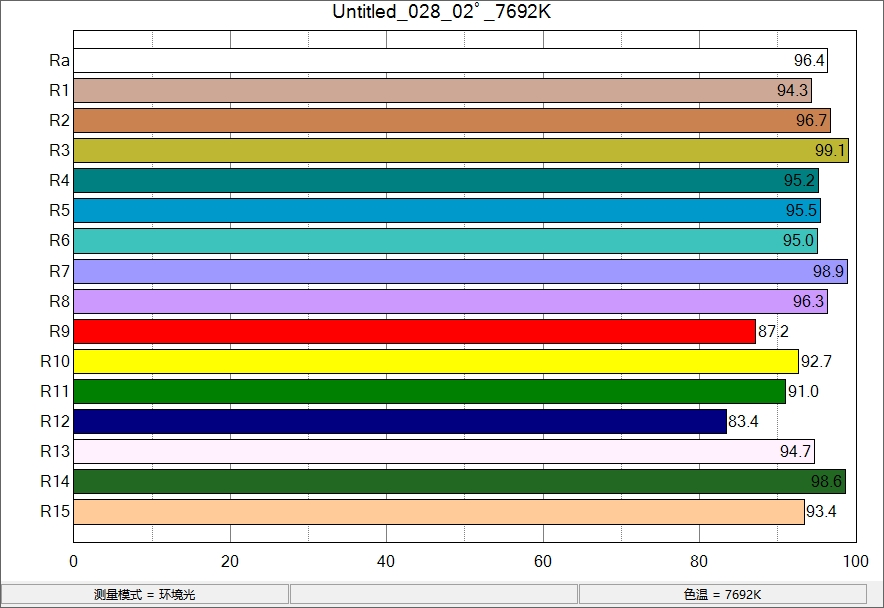Viewport: 884px width, 608px height.
Task: Click the white Ra bar
Action: [x=450, y=61]
